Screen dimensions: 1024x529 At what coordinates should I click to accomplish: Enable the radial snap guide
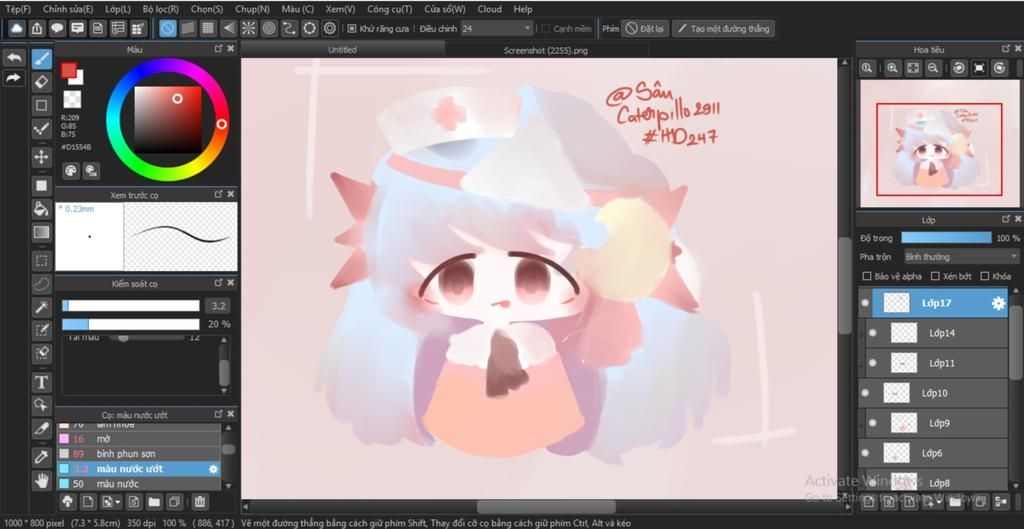coord(249,29)
